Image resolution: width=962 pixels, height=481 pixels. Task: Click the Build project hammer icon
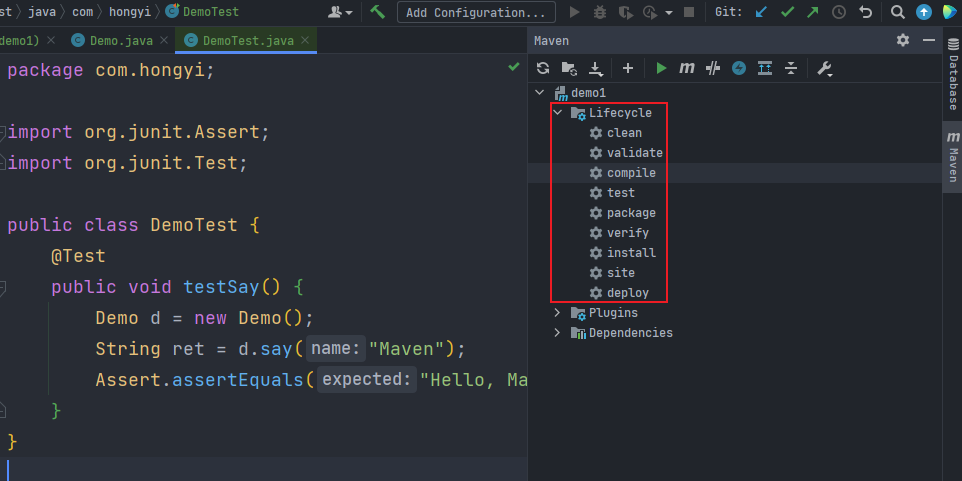pos(377,12)
